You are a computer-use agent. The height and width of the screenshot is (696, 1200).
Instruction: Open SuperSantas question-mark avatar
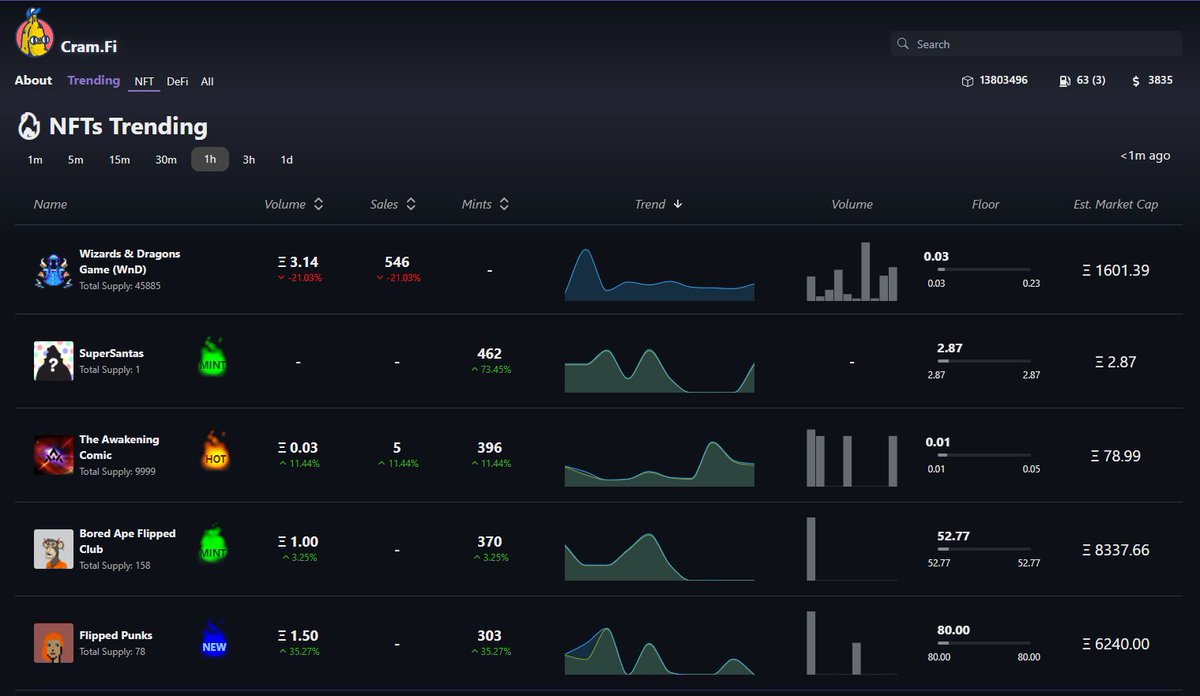(53, 361)
